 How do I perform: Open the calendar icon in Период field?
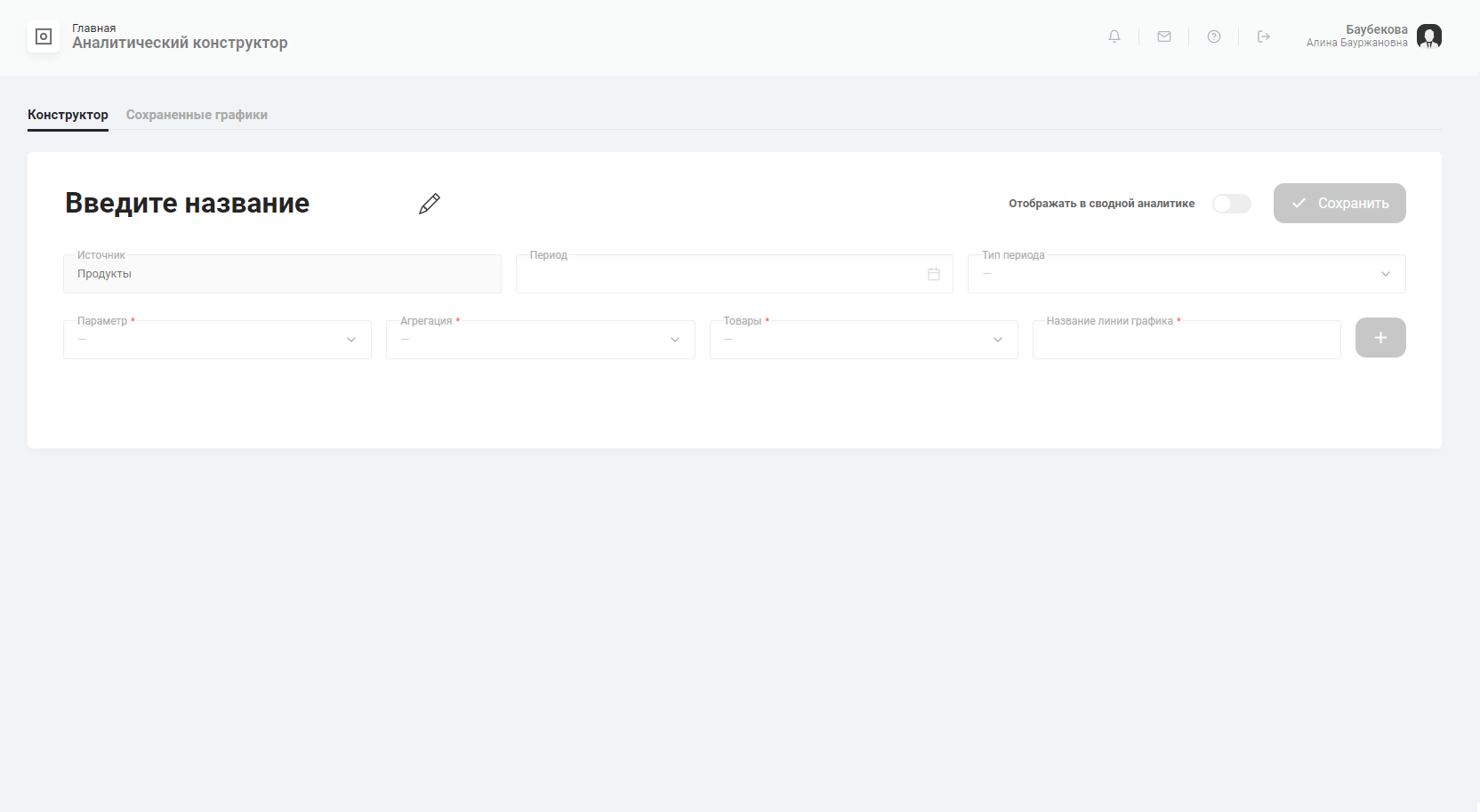click(x=934, y=274)
